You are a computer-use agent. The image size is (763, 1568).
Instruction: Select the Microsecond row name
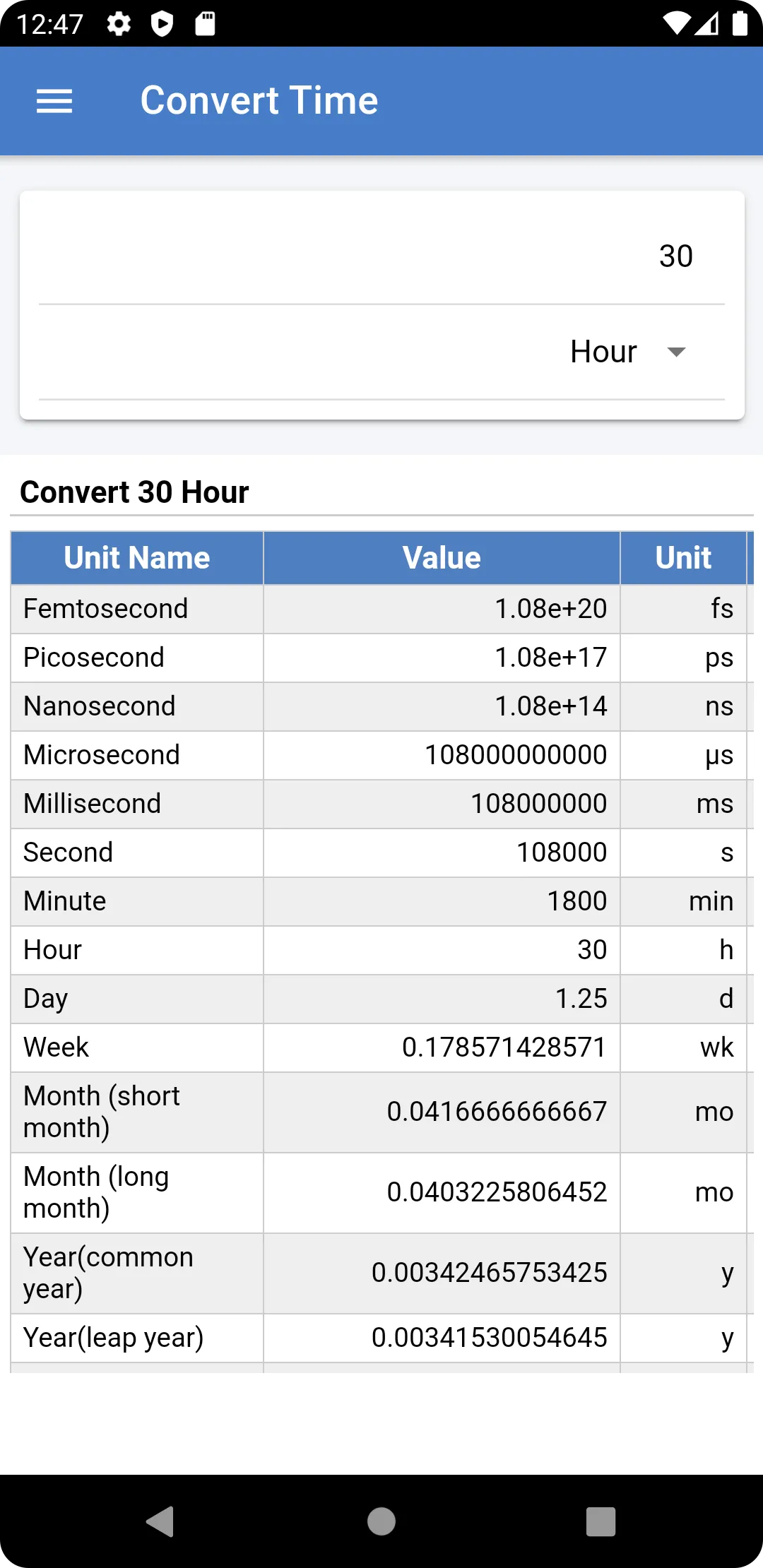[x=102, y=755]
